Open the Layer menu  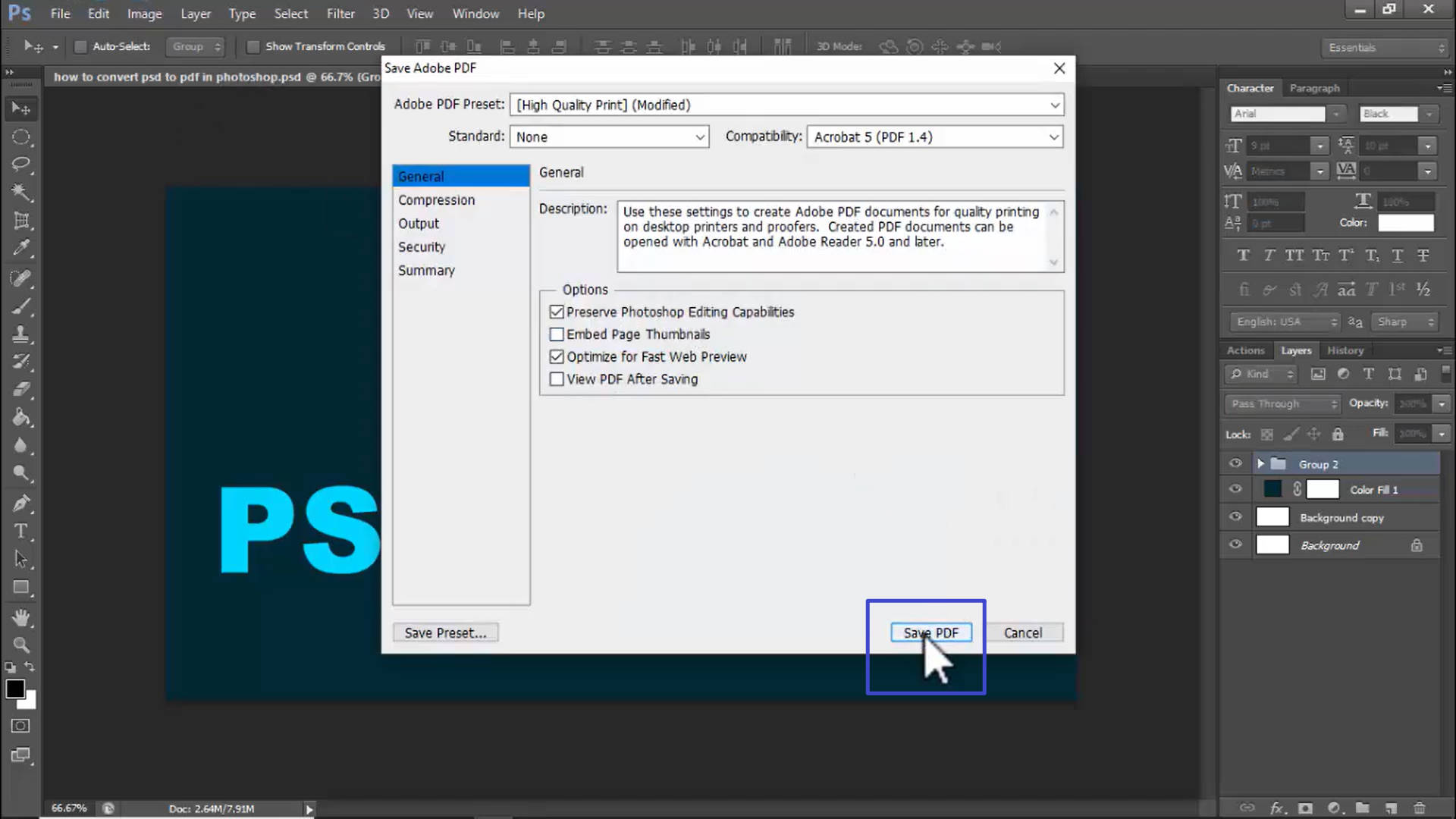[196, 14]
